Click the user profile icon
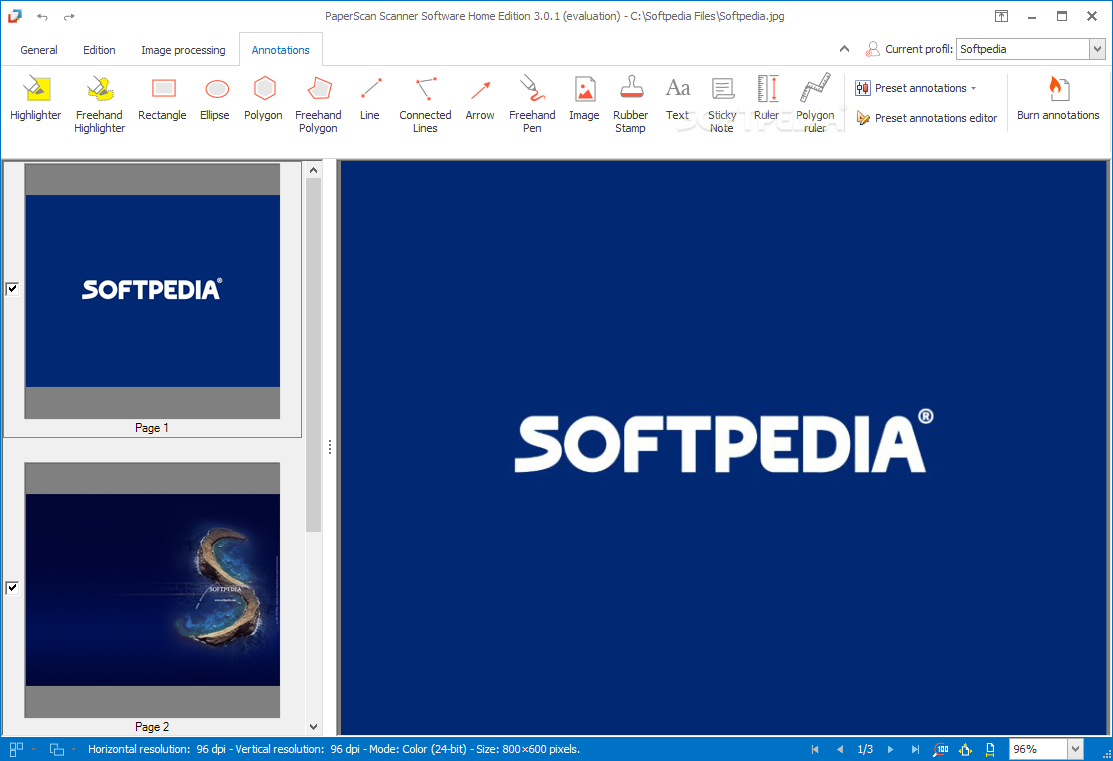The height and width of the screenshot is (761, 1113). click(872, 49)
